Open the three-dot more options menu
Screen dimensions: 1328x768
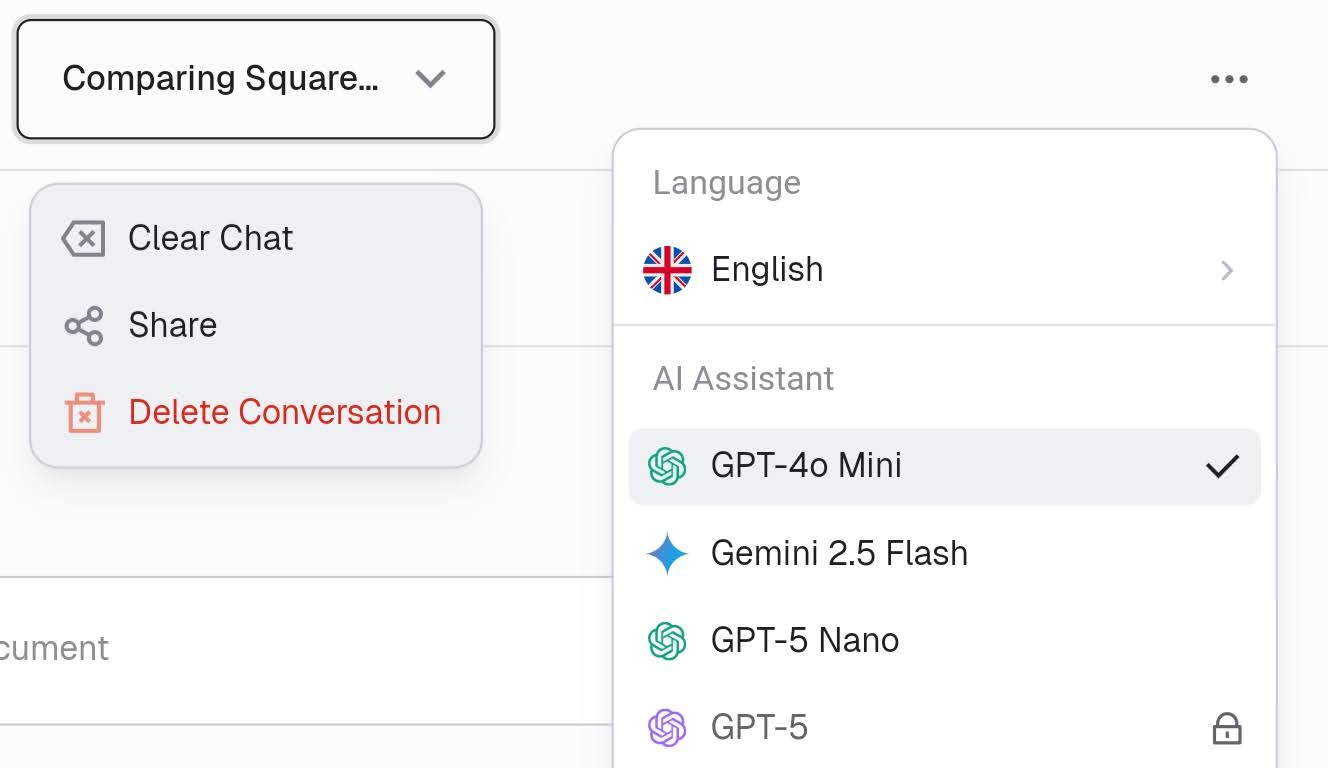[1229, 79]
